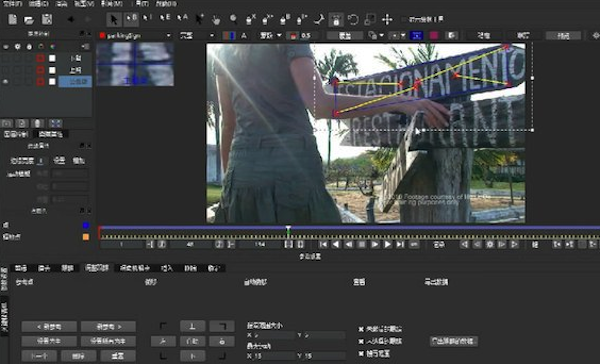Click the next reference point button with '>'

[x=108, y=327]
